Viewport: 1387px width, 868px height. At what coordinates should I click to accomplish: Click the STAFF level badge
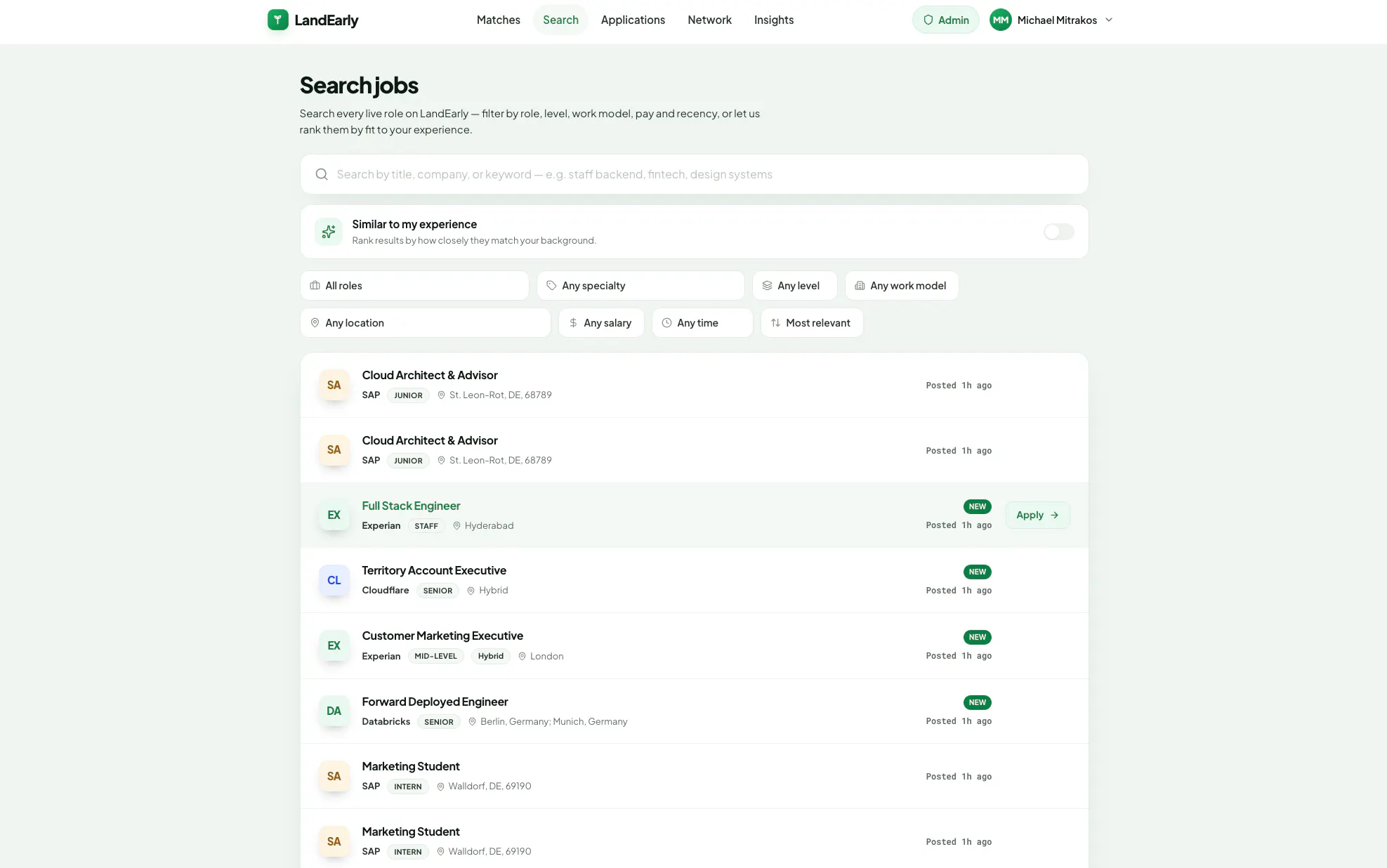426,526
